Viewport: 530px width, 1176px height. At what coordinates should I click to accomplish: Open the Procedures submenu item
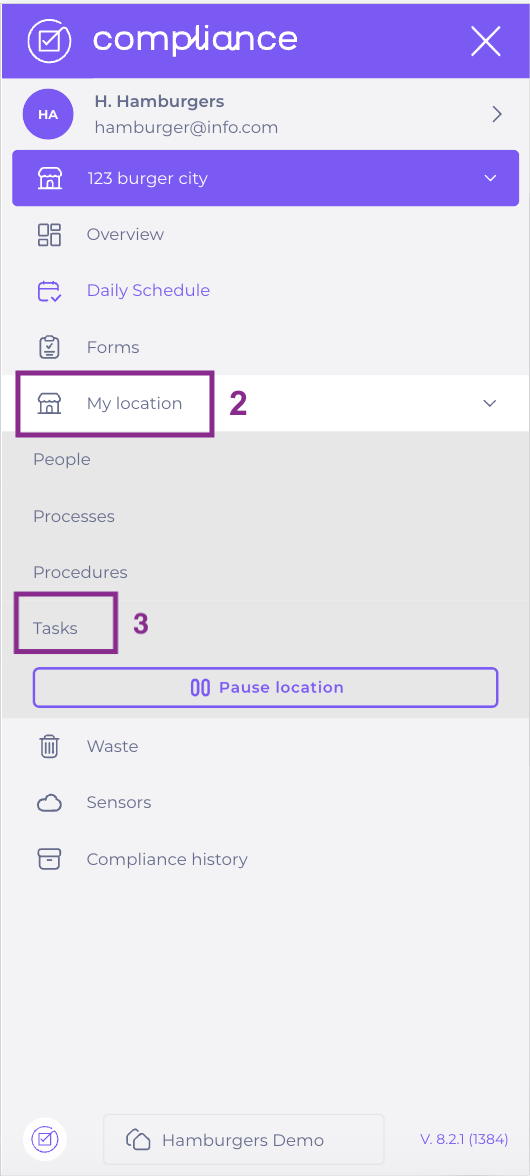(x=80, y=572)
